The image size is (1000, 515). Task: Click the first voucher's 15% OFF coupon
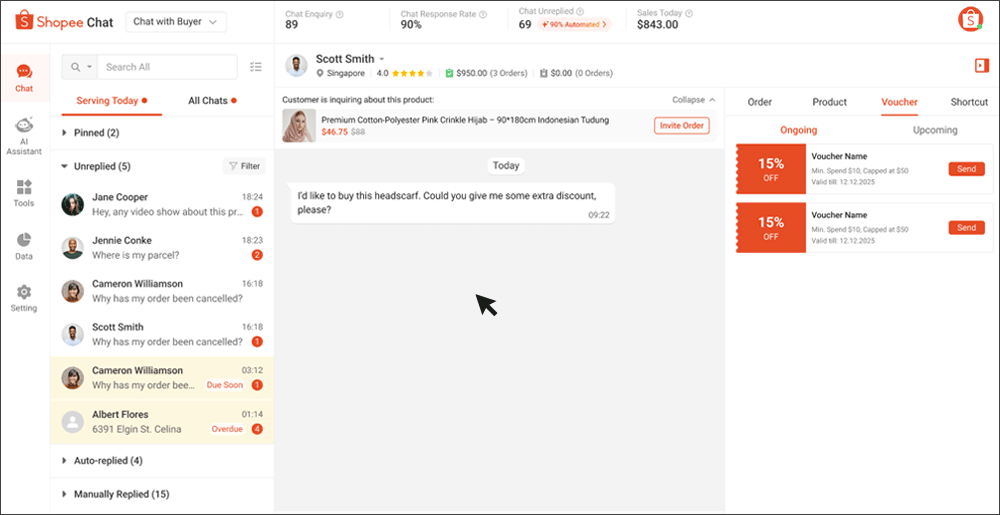(x=770, y=169)
